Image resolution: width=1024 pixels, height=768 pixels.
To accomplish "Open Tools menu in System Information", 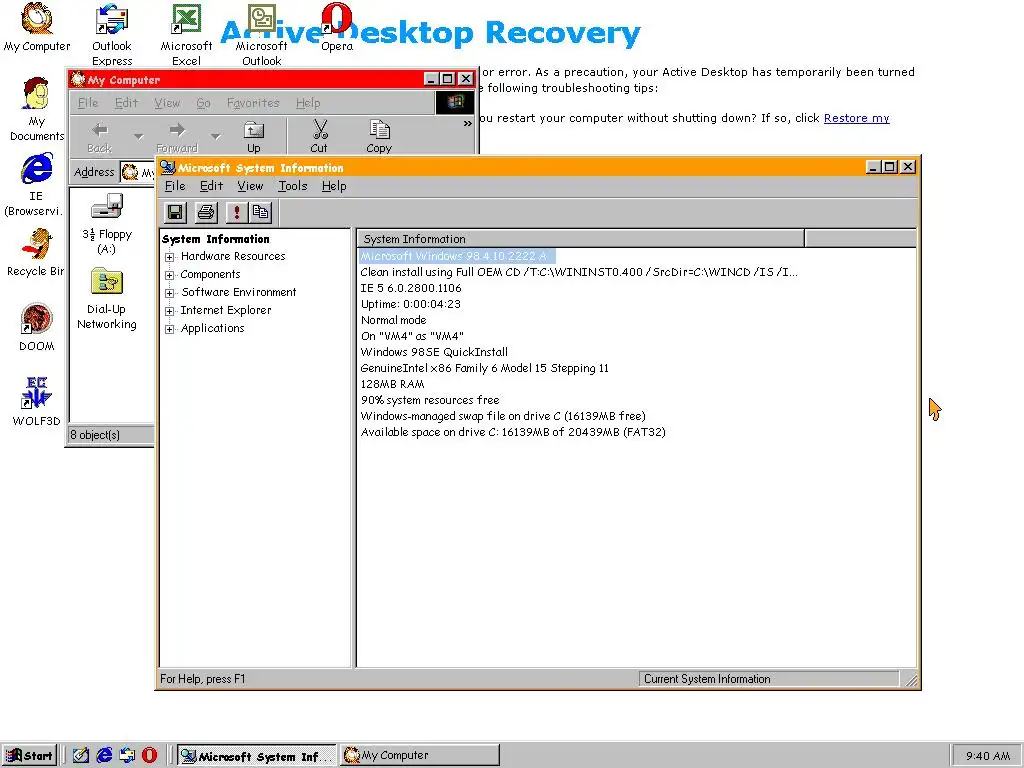I will pos(293,186).
